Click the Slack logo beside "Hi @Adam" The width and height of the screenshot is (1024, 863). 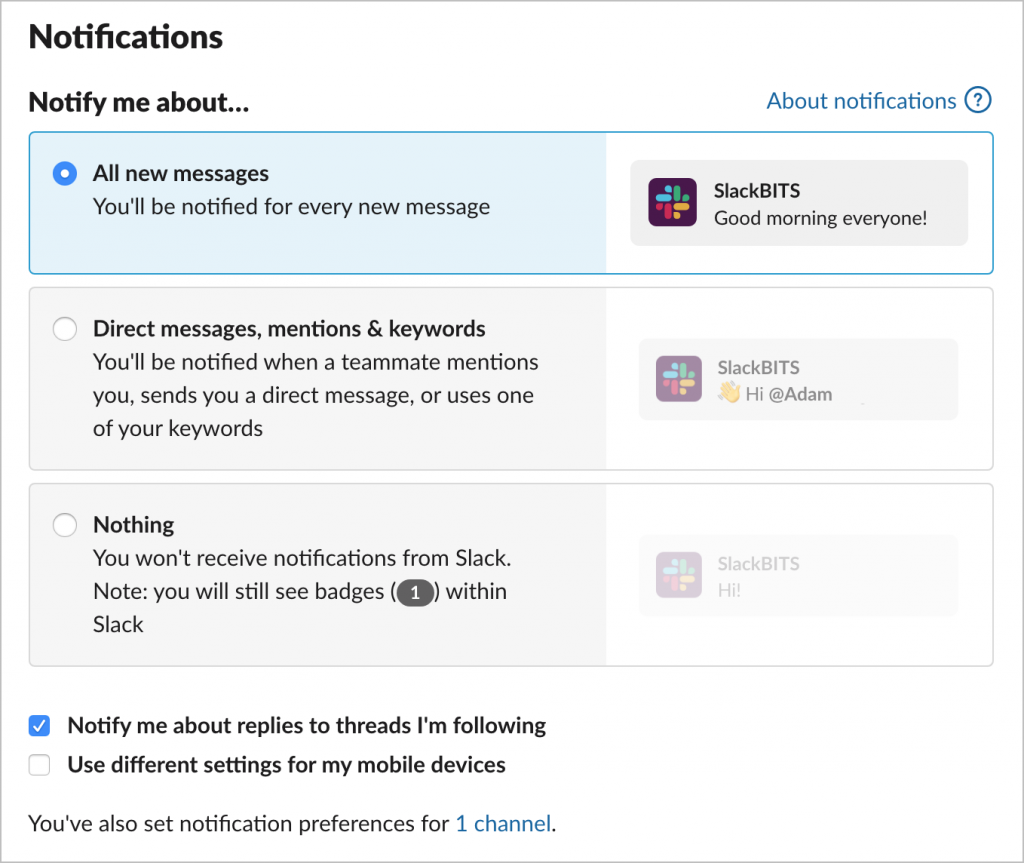pos(679,379)
